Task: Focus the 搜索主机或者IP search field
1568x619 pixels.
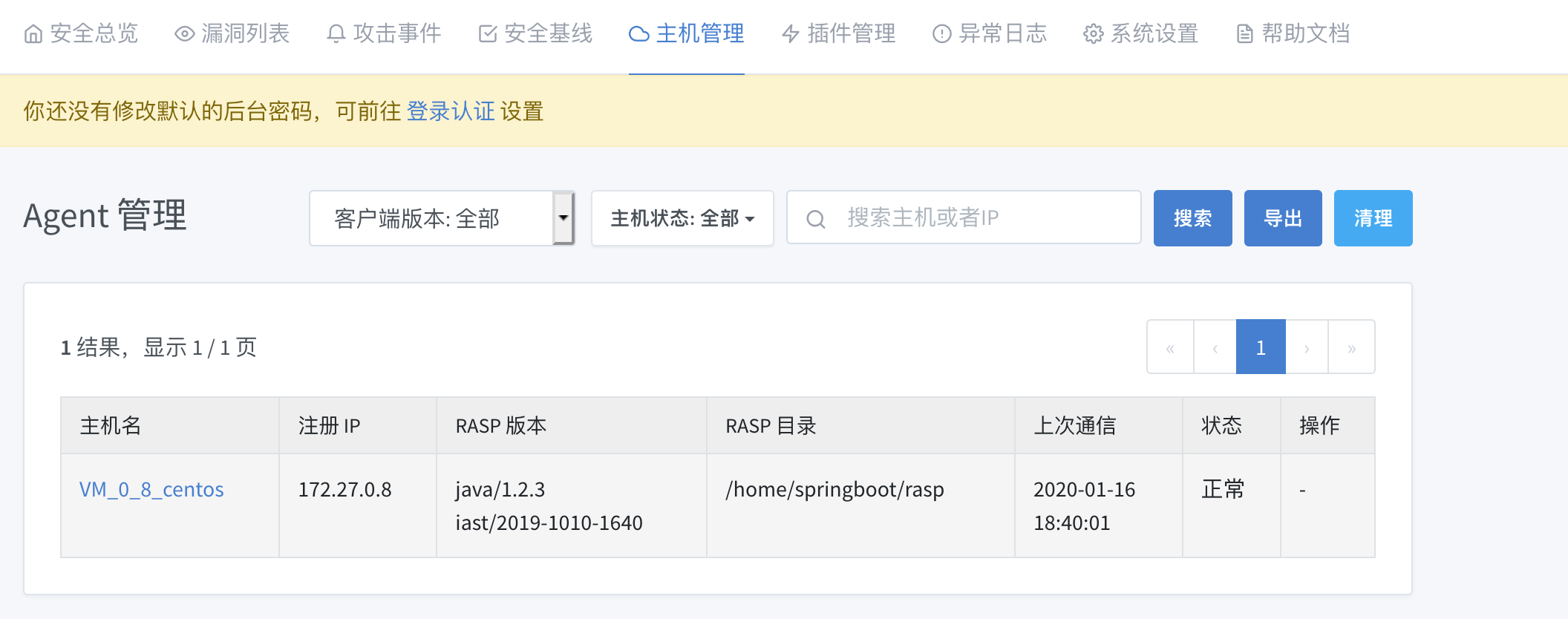Action: [964, 217]
